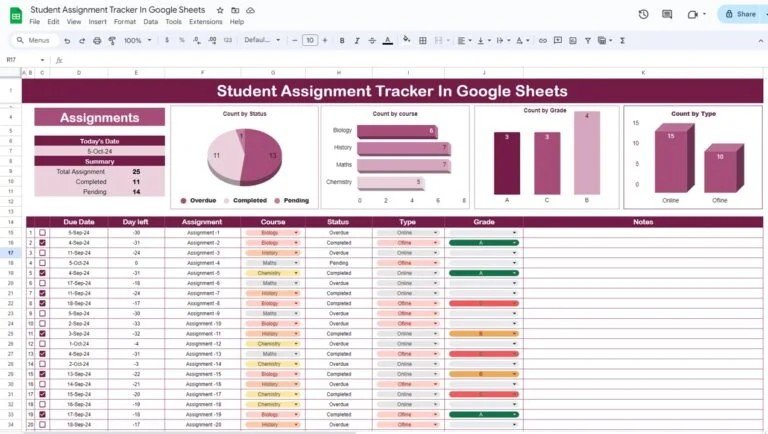Open the comments panel icon
The height and width of the screenshot is (434, 768).
pos(667,14)
